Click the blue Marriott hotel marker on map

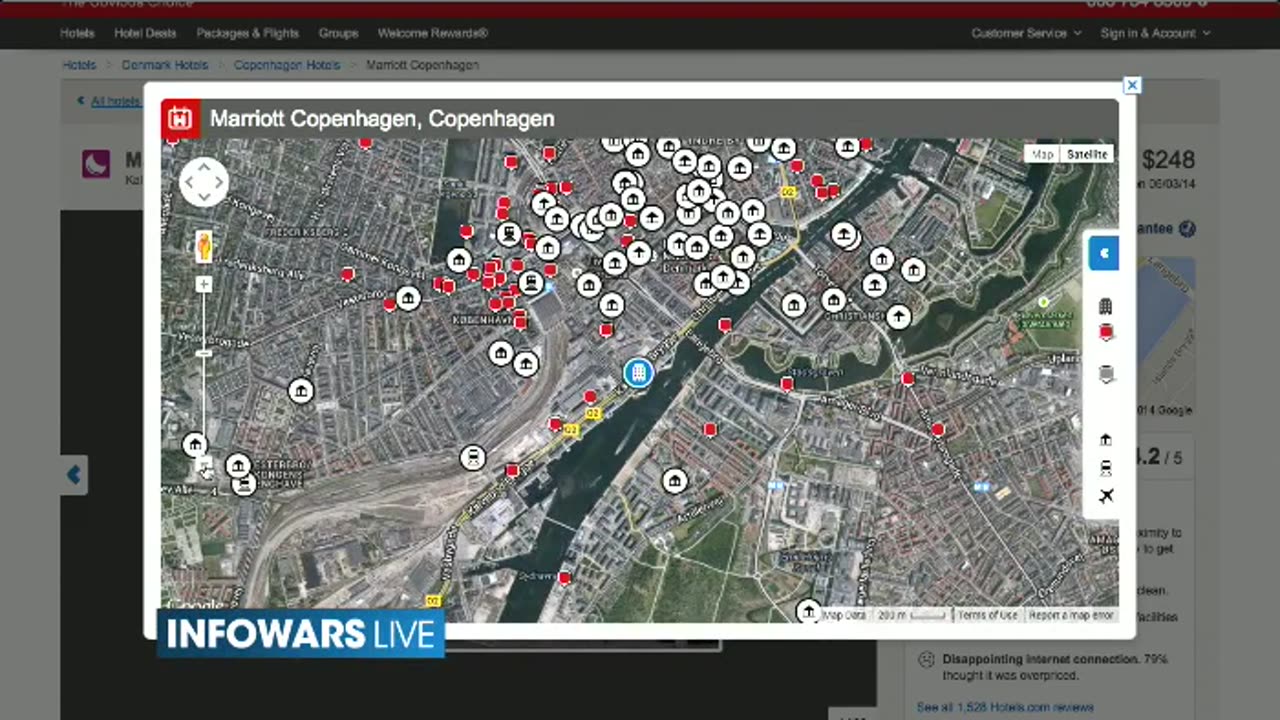coord(638,373)
